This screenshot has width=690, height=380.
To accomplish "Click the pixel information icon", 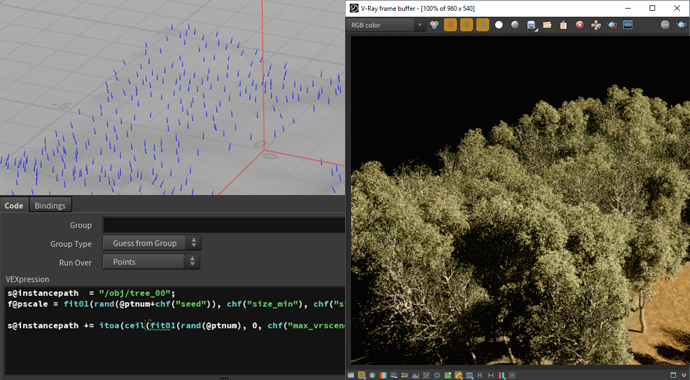I will [x=512, y=375].
